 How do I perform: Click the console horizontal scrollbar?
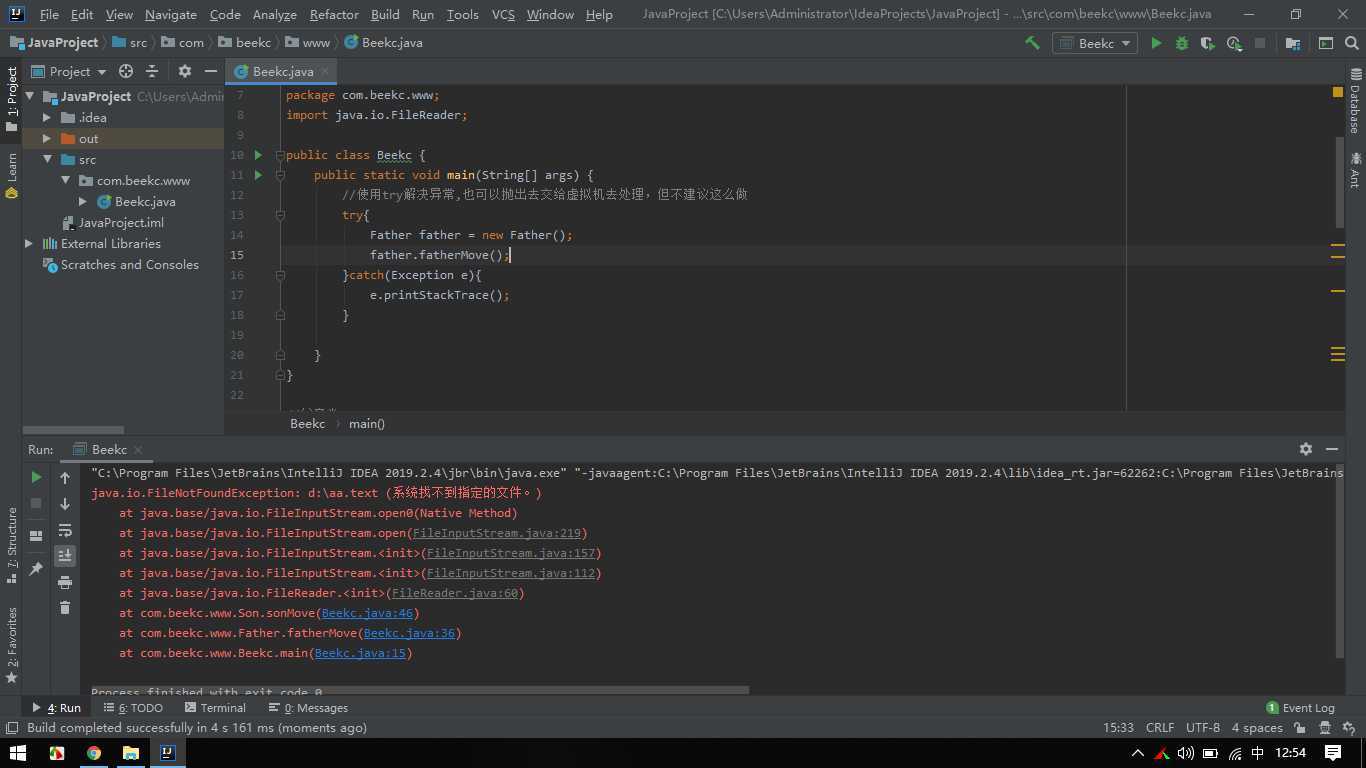coord(420,690)
